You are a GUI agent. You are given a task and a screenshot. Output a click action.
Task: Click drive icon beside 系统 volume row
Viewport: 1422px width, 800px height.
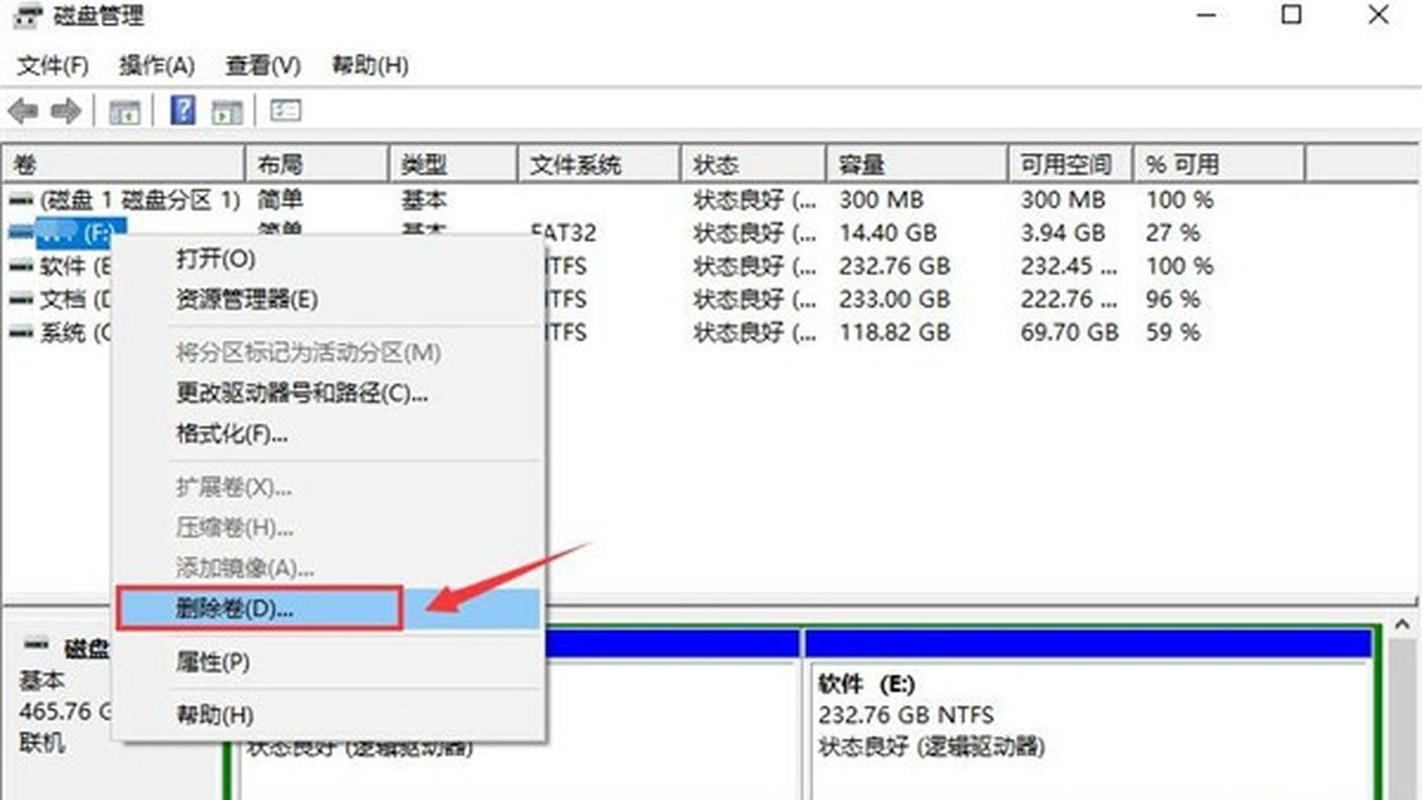pos(20,332)
